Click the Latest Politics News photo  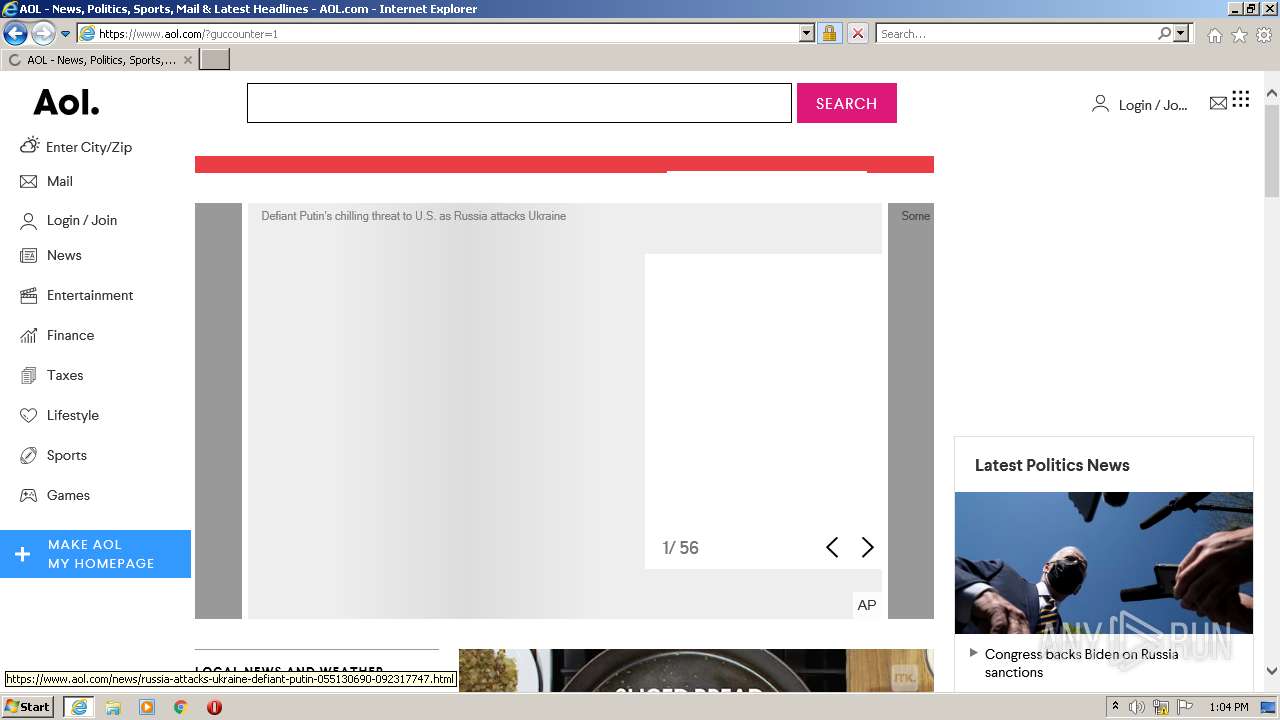[x=1104, y=563]
